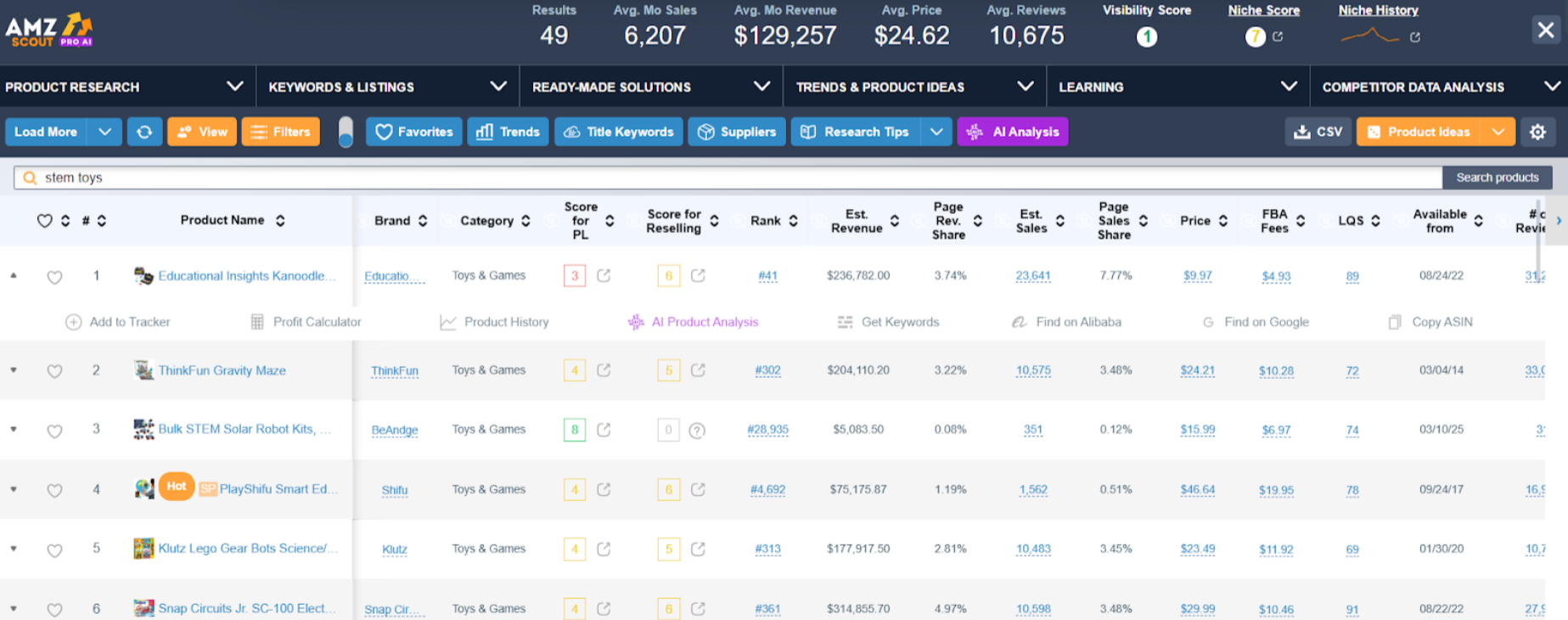Click the View button
The height and width of the screenshot is (620, 1568).
[202, 132]
